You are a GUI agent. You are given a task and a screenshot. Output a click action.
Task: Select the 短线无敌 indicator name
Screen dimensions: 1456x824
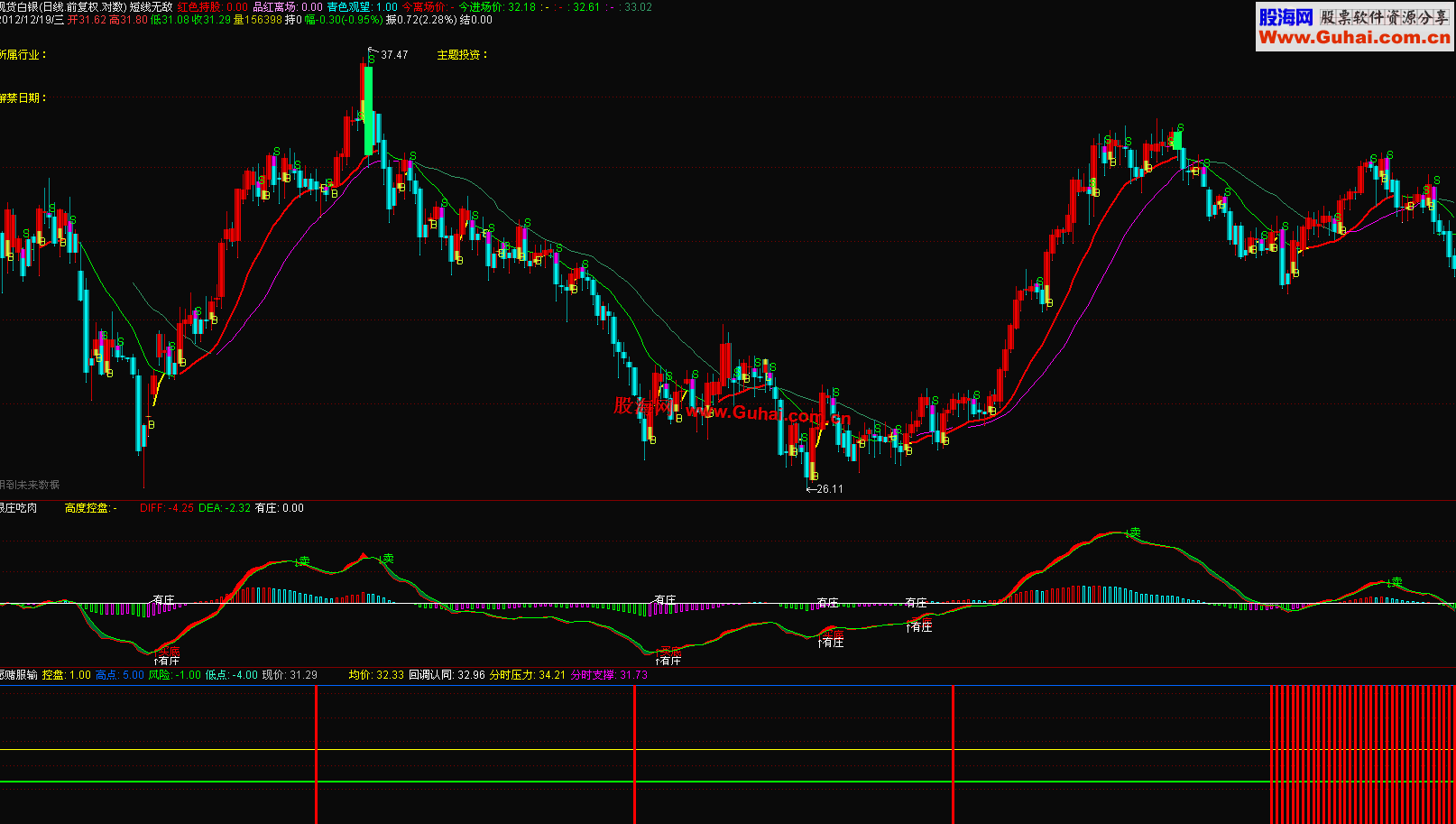click(x=151, y=6)
